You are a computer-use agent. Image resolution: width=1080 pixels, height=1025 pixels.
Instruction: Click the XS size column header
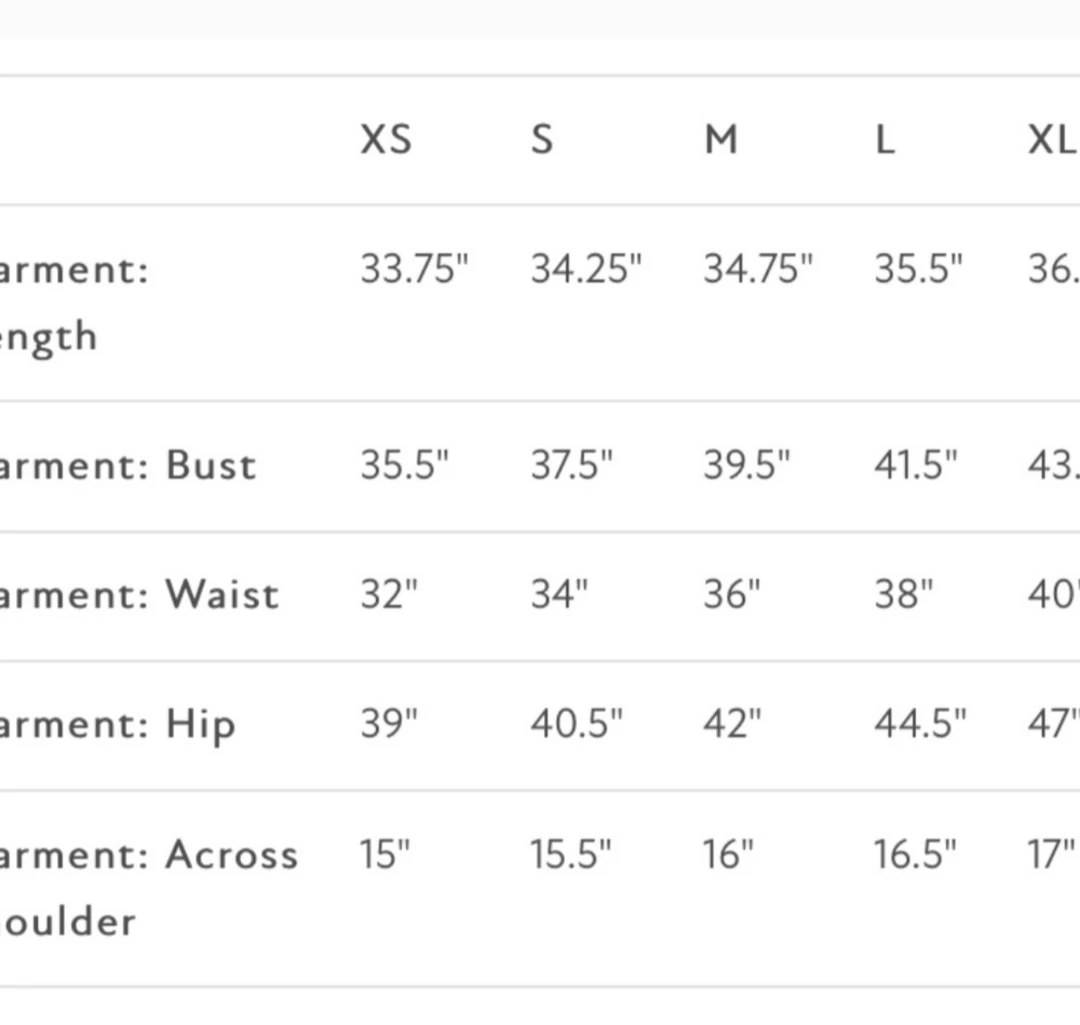pyautogui.click(x=386, y=140)
